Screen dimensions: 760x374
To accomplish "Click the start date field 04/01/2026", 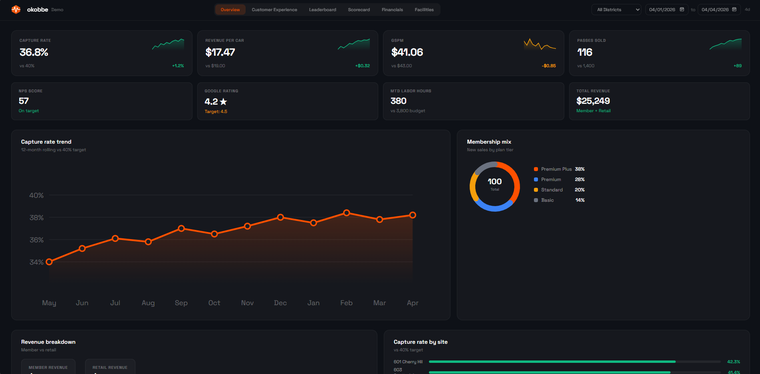I will pos(666,9).
